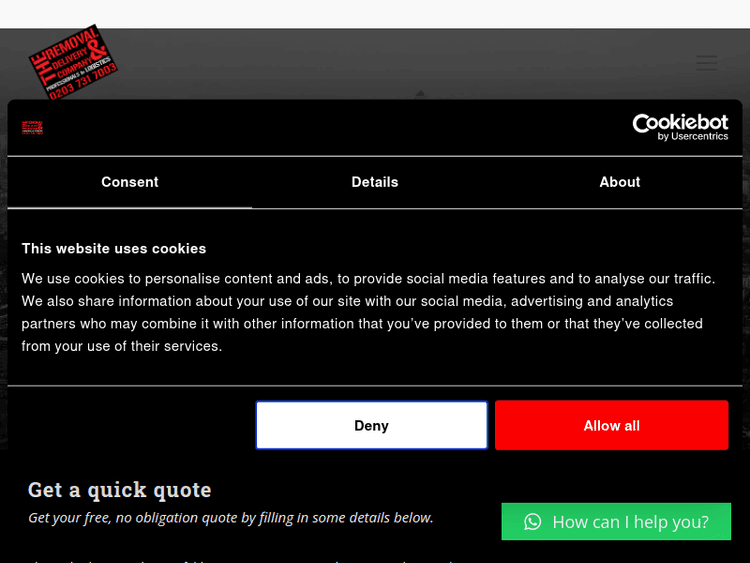Open the Details tab
The width and height of the screenshot is (750, 563).
tap(375, 182)
